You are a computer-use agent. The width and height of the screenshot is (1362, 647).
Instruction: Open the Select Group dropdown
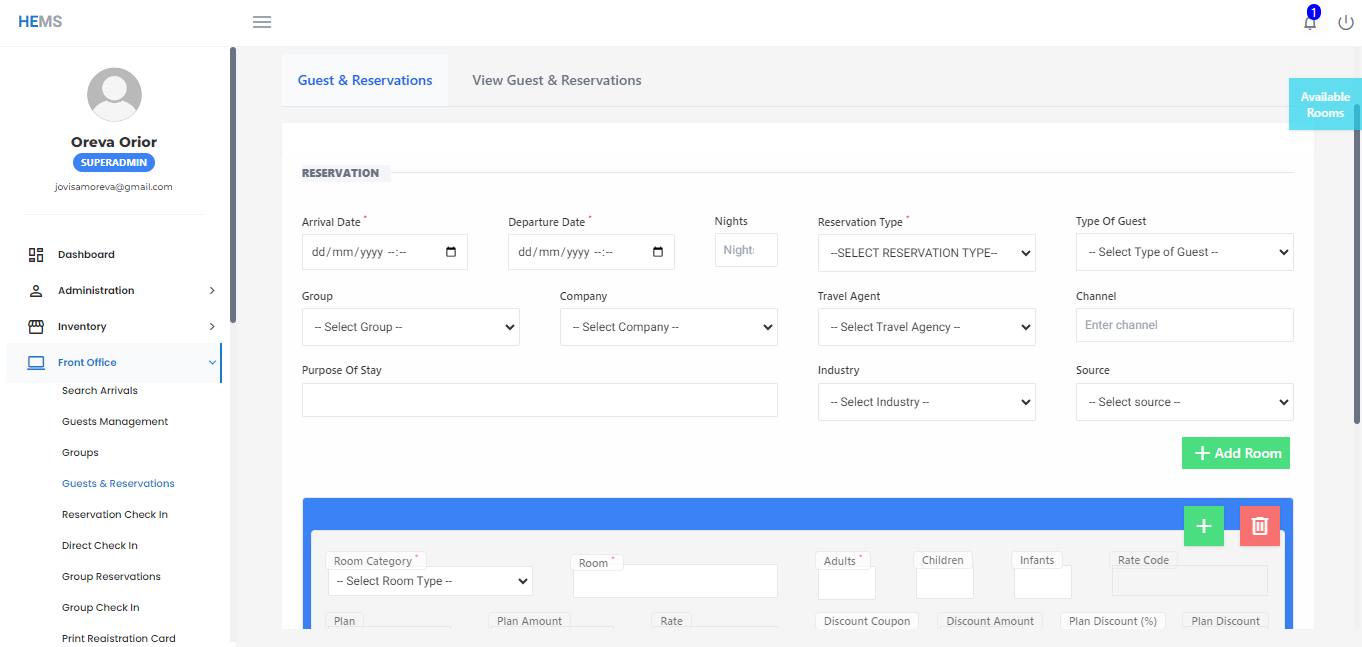[411, 327]
